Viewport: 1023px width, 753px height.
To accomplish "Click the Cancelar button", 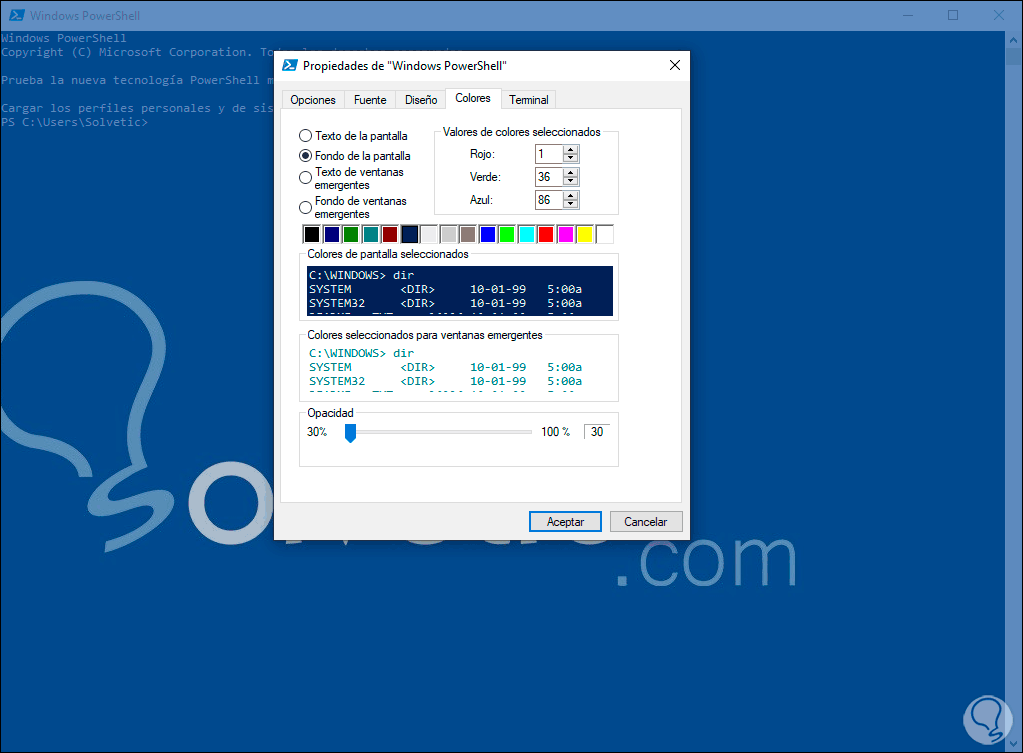I will [646, 521].
